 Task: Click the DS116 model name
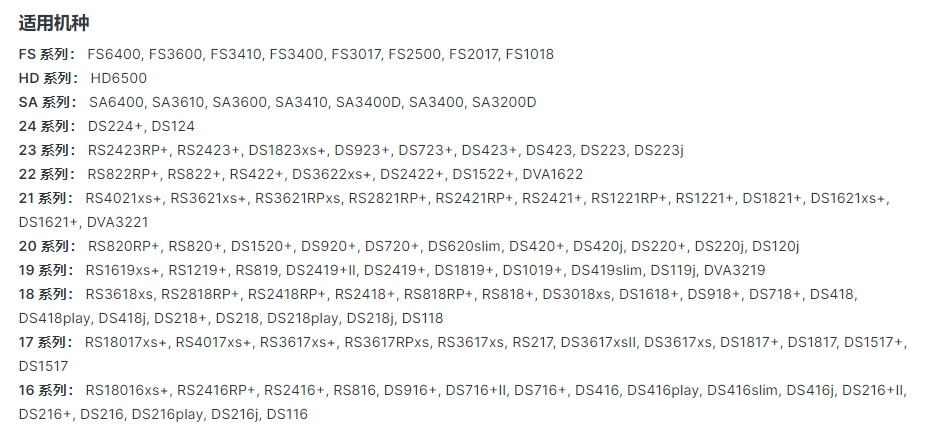pyautogui.click(x=287, y=414)
